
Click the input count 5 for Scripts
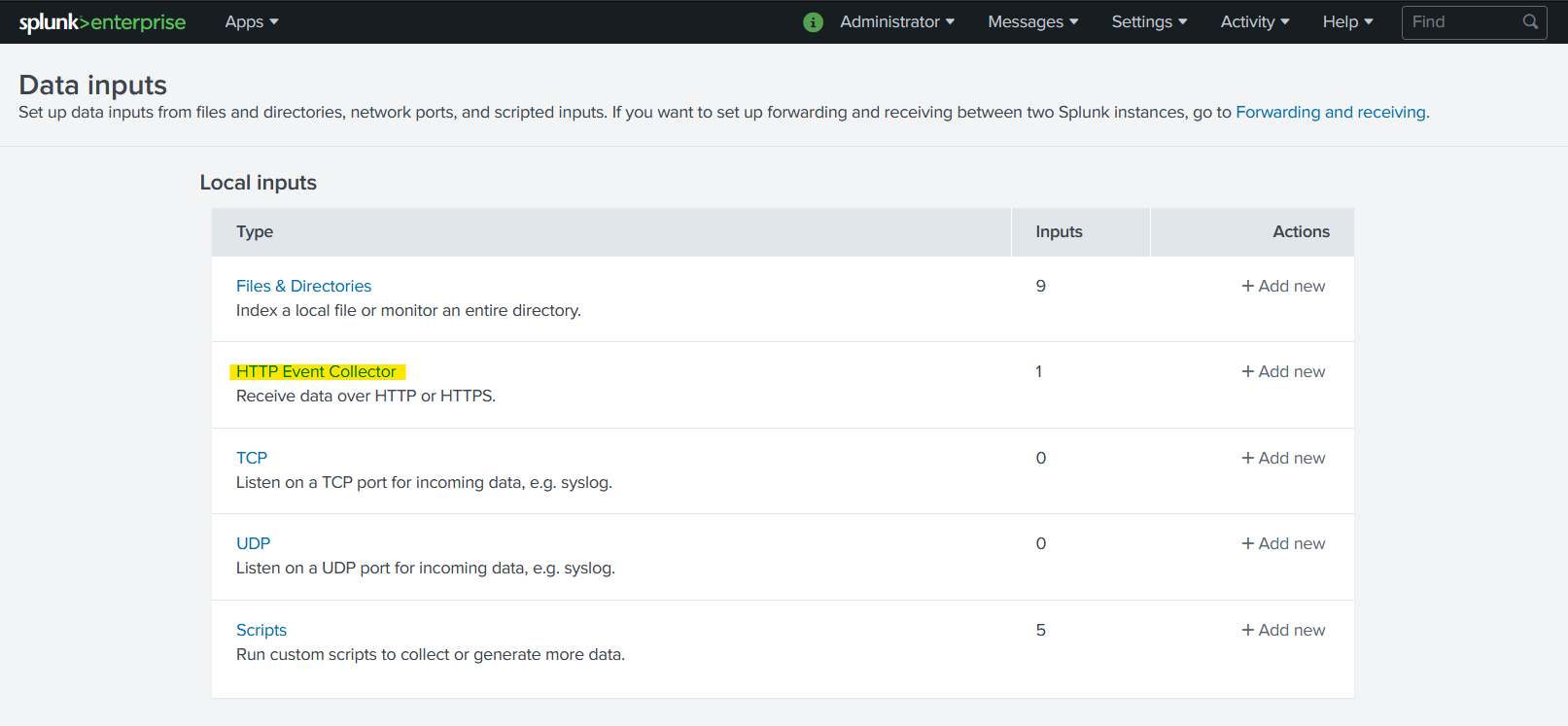point(1041,630)
